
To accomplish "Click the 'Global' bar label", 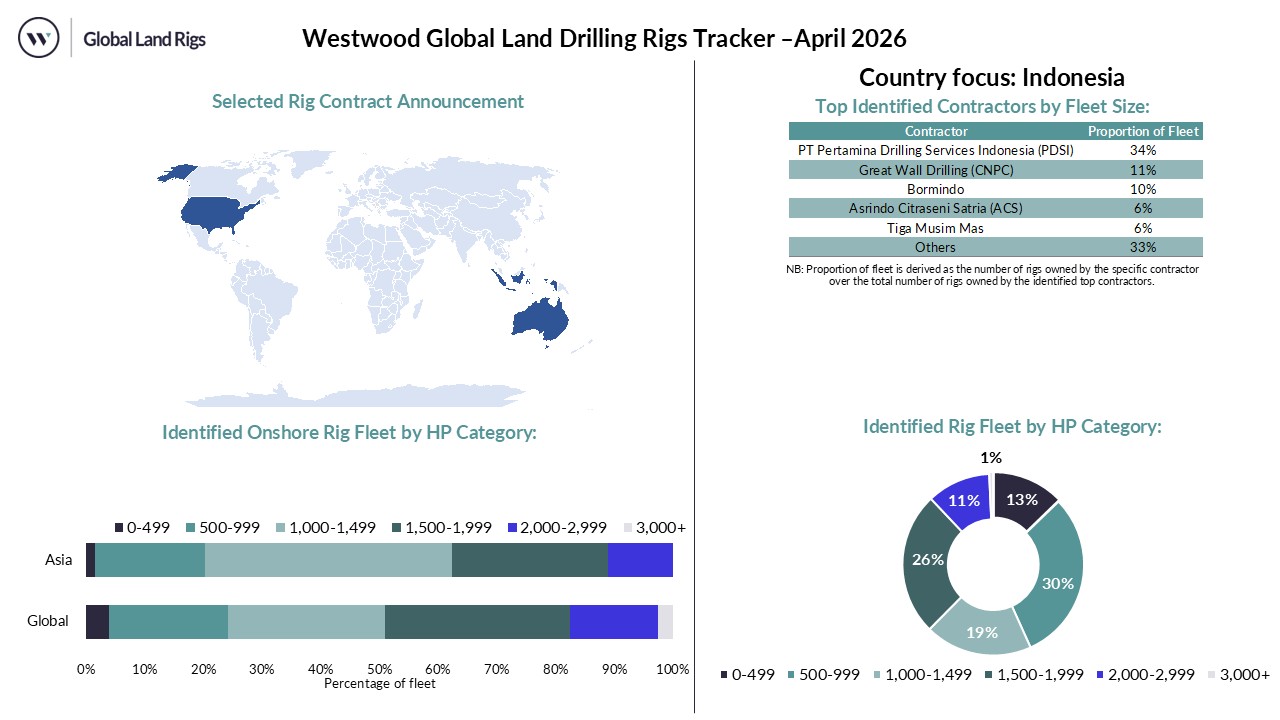I will click(x=48, y=621).
